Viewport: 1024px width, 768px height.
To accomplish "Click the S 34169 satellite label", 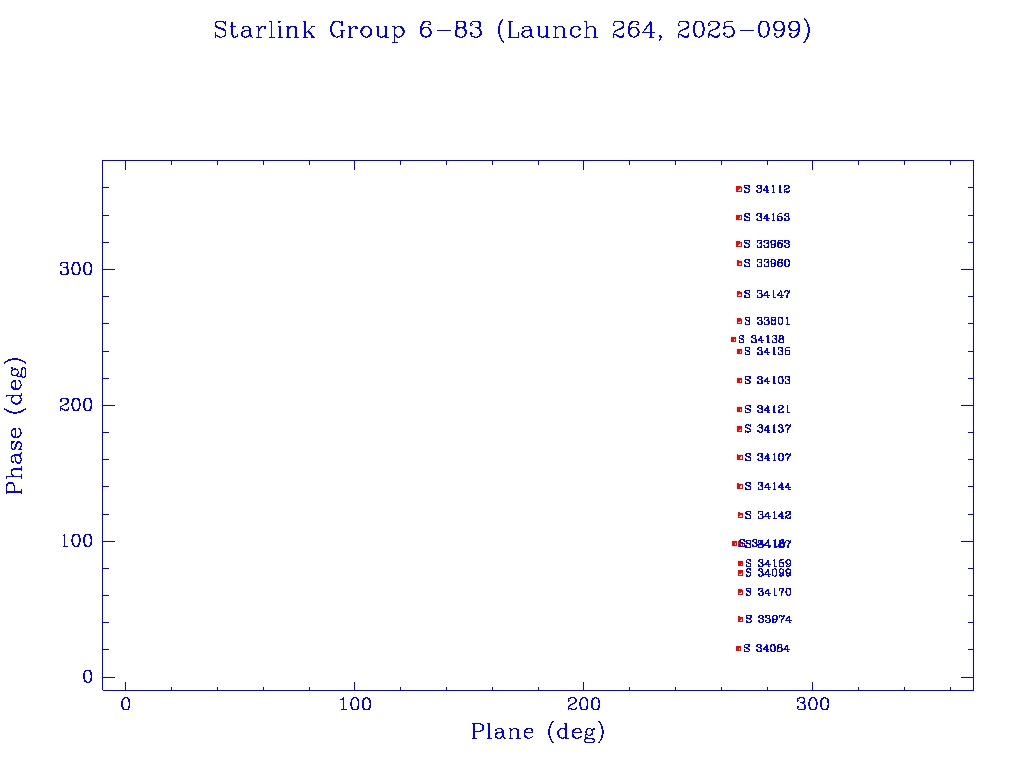I will [769, 564].
